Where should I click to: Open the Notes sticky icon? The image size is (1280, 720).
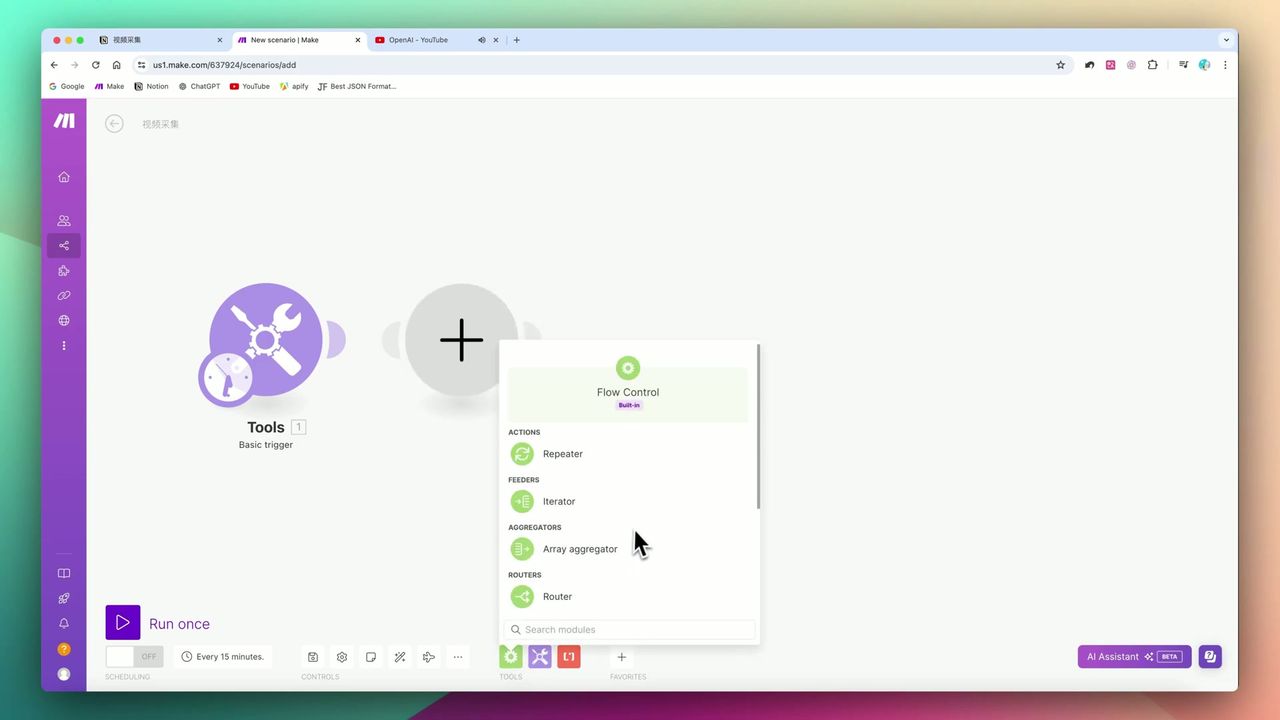pyautogui.click(x=371, y=657)
